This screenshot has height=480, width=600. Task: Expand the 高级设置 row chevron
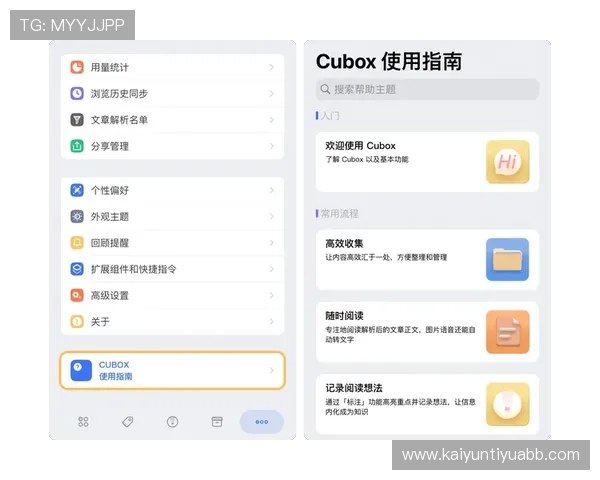[271, 295]
